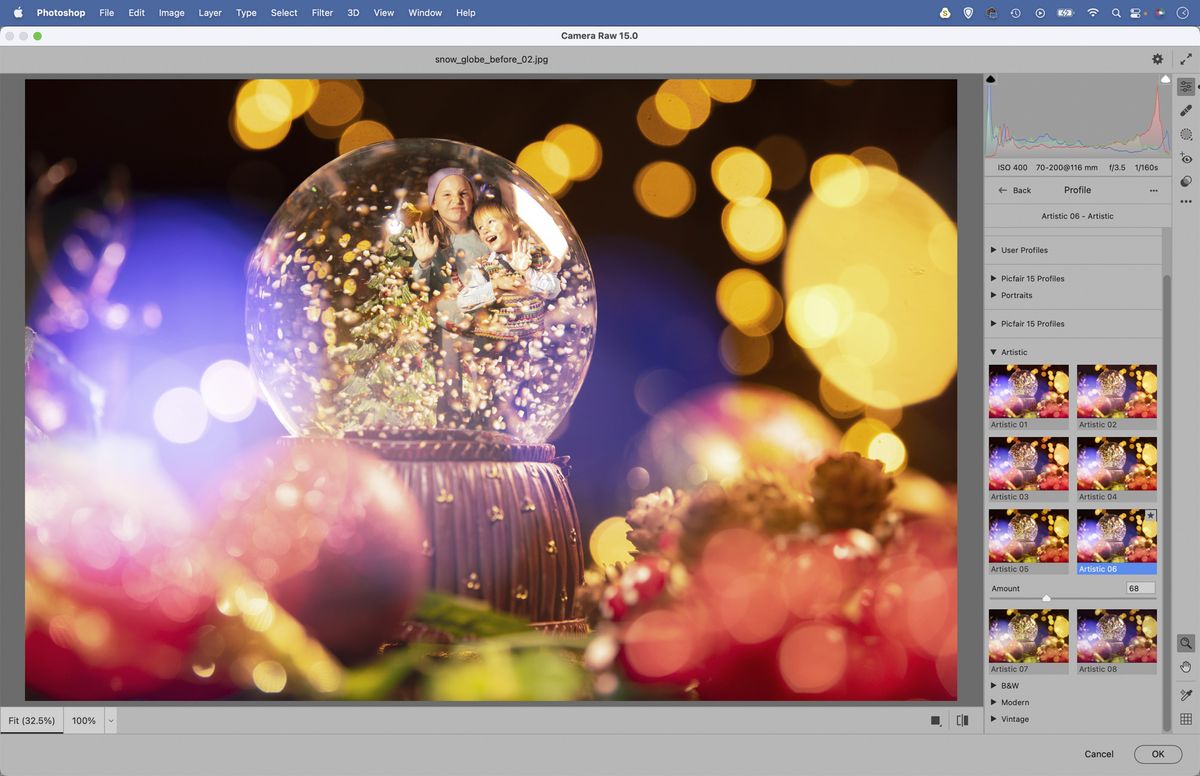The width and height of the screenshot is (1200, 776).
Task: Open the Window menu
Action: point(424,13)
